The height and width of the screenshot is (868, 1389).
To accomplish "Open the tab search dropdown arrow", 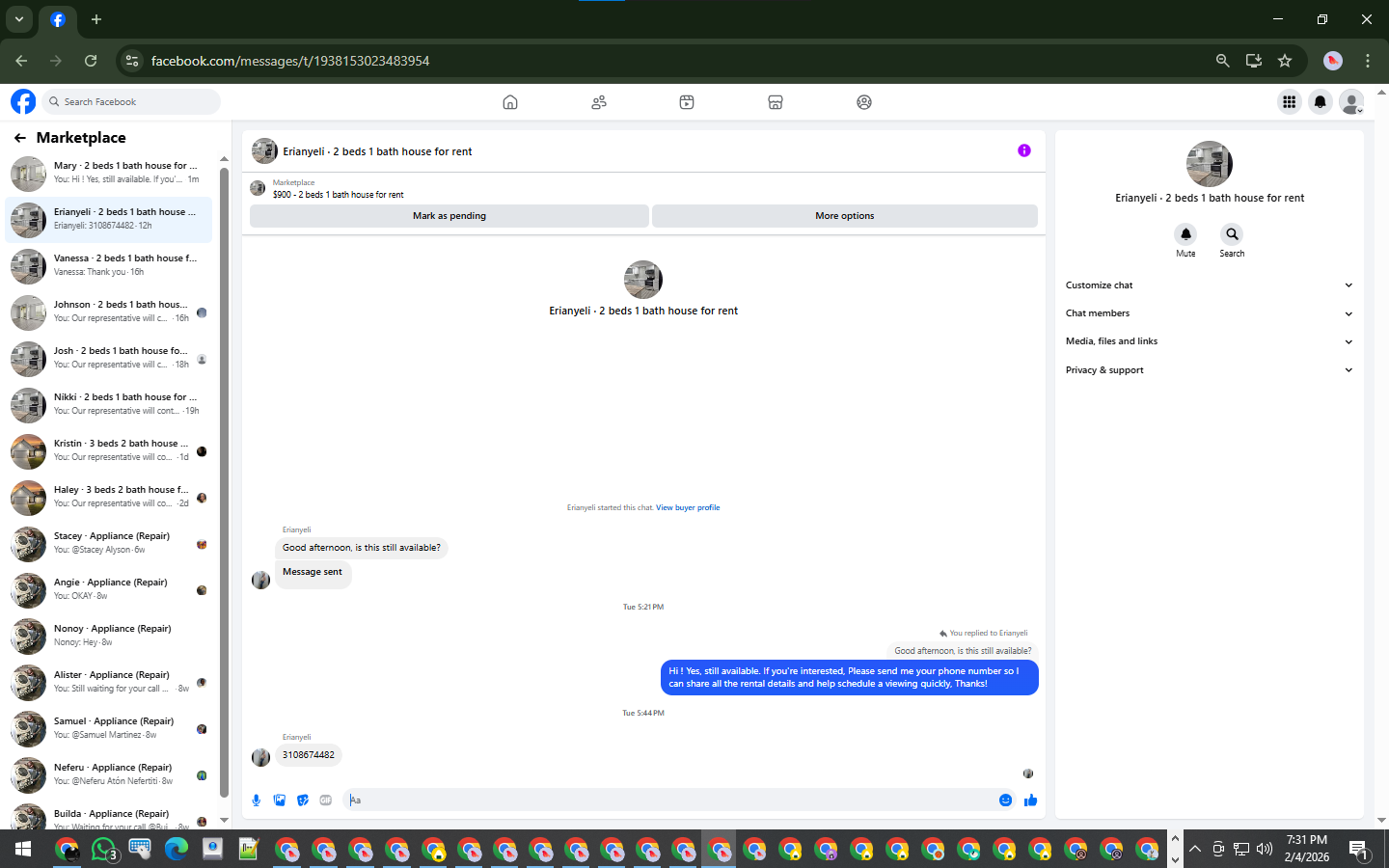I will pyautogui.click(x=18, y=19).
